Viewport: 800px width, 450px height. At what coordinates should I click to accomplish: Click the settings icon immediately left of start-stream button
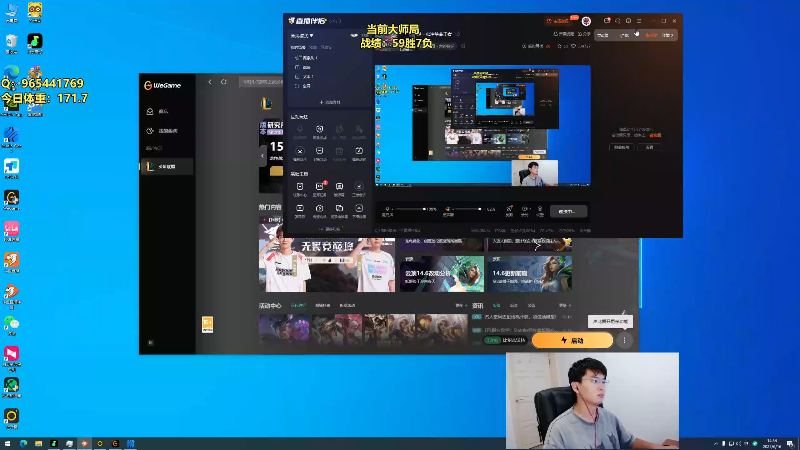coord(540,211)
